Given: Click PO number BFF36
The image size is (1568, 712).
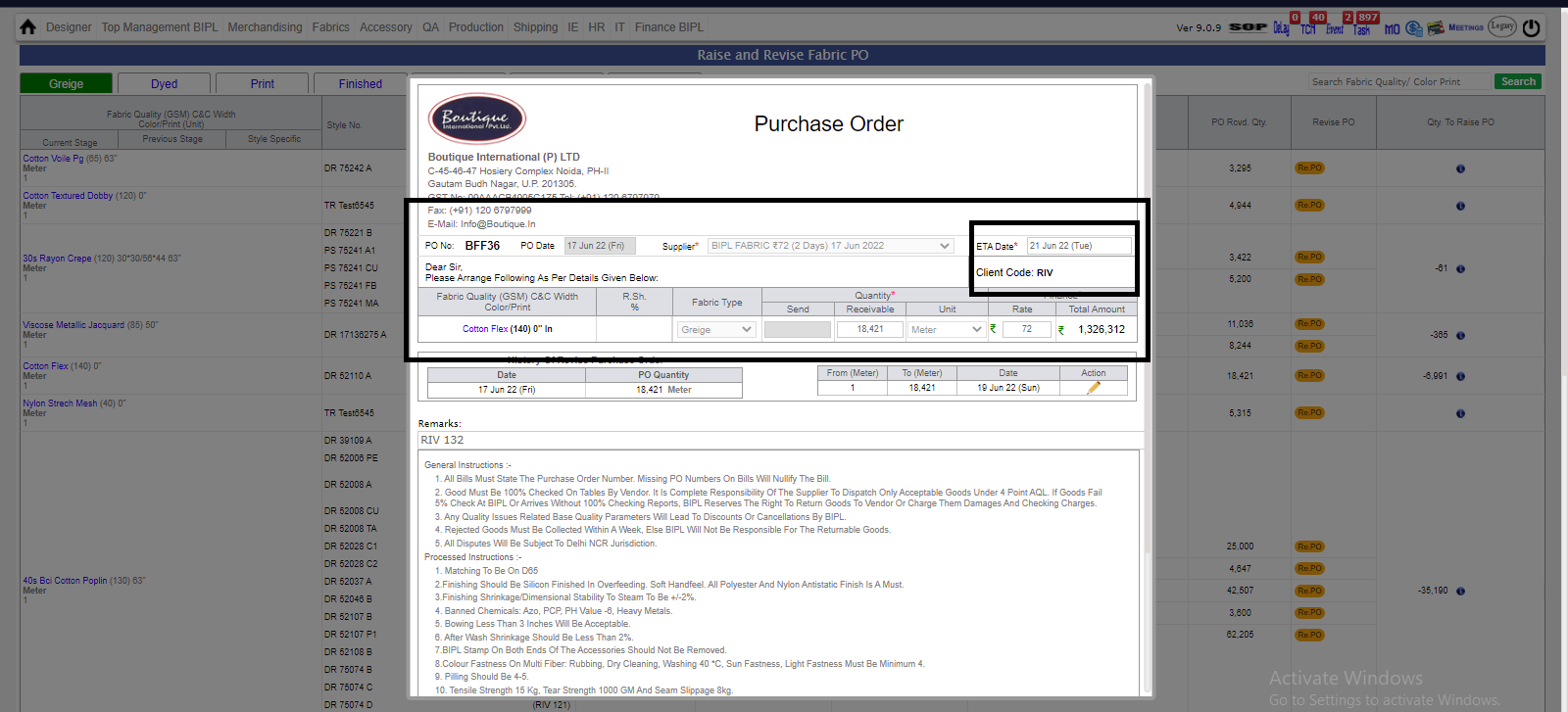Looking at the screenshot, I should tap(482, 246).
